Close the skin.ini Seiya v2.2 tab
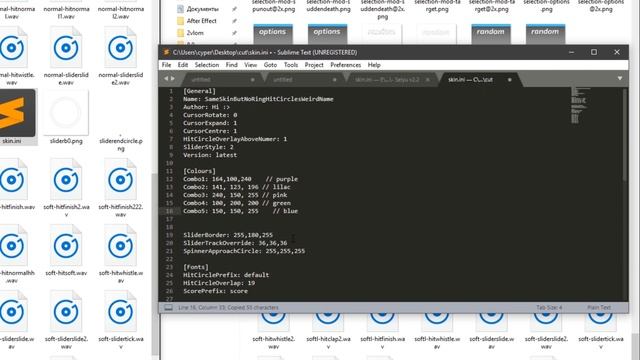Viewport: 640px width, 360px height. click(428, 80)
